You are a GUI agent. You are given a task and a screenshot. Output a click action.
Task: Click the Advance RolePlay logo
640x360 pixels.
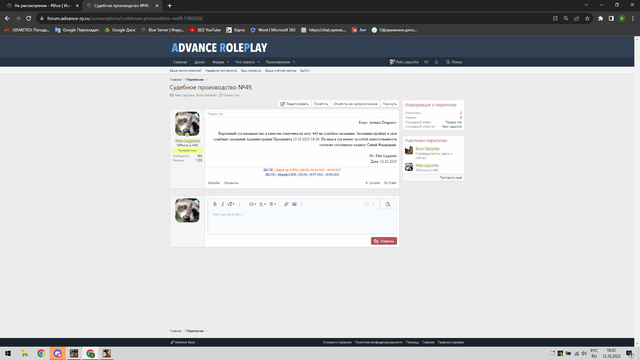coord(219,48)
